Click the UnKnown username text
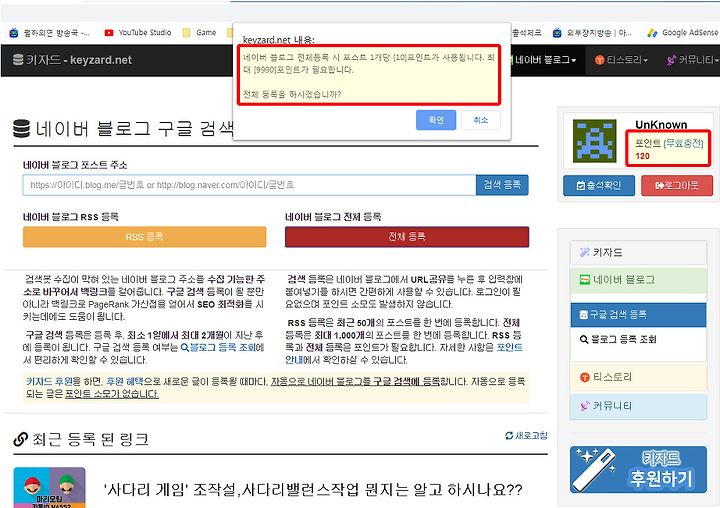This screenshot has height=508, width=720. [x=661, y=125]
